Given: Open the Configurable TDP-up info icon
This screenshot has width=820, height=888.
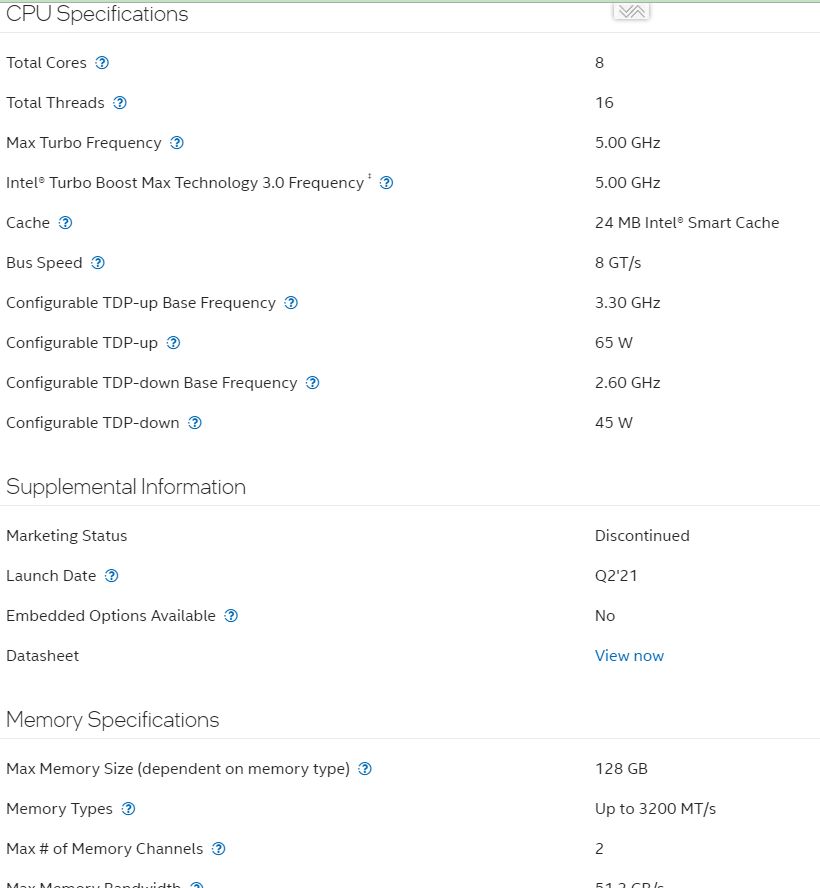Looking at the screenshot, I should point(173,343).
